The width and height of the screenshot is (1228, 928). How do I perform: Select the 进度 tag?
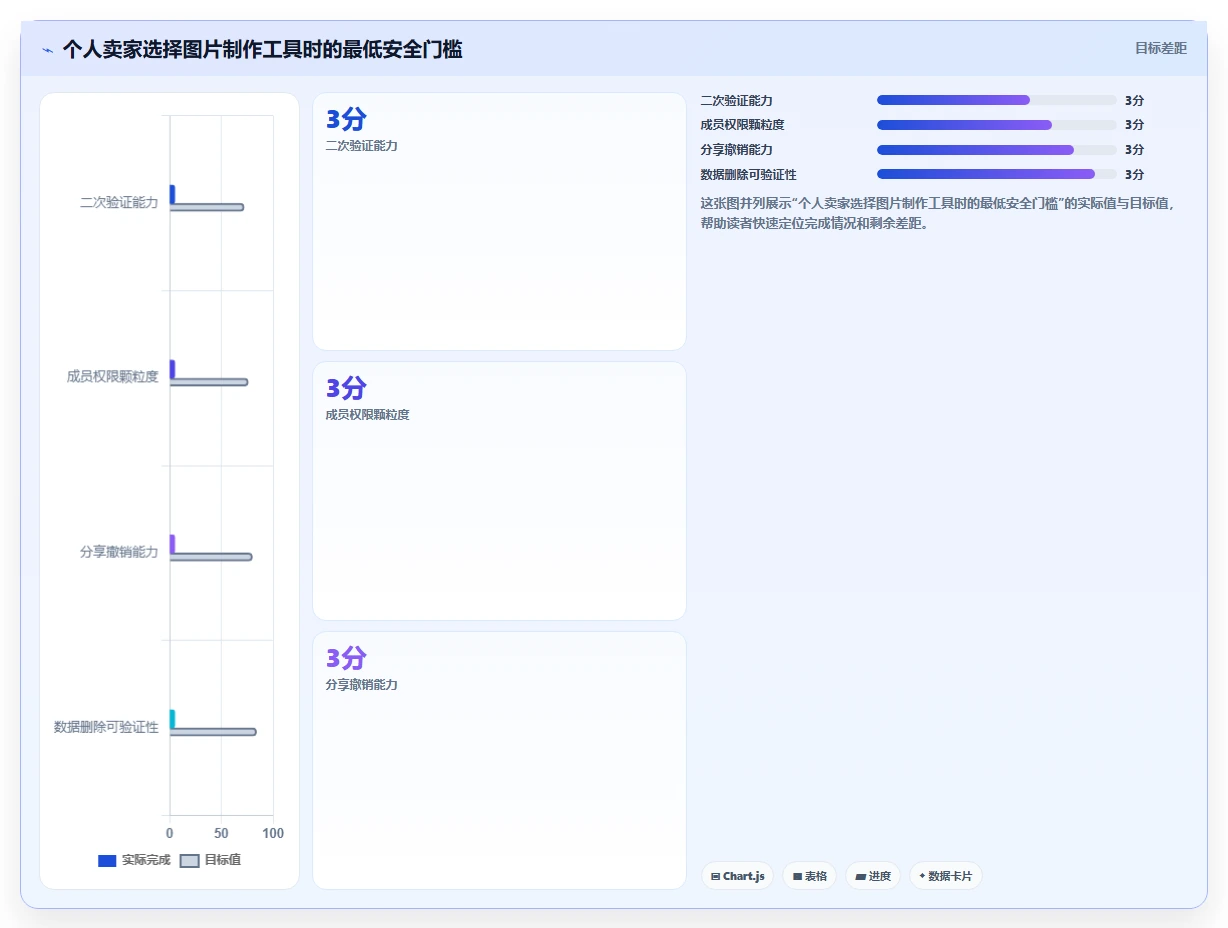873,876
